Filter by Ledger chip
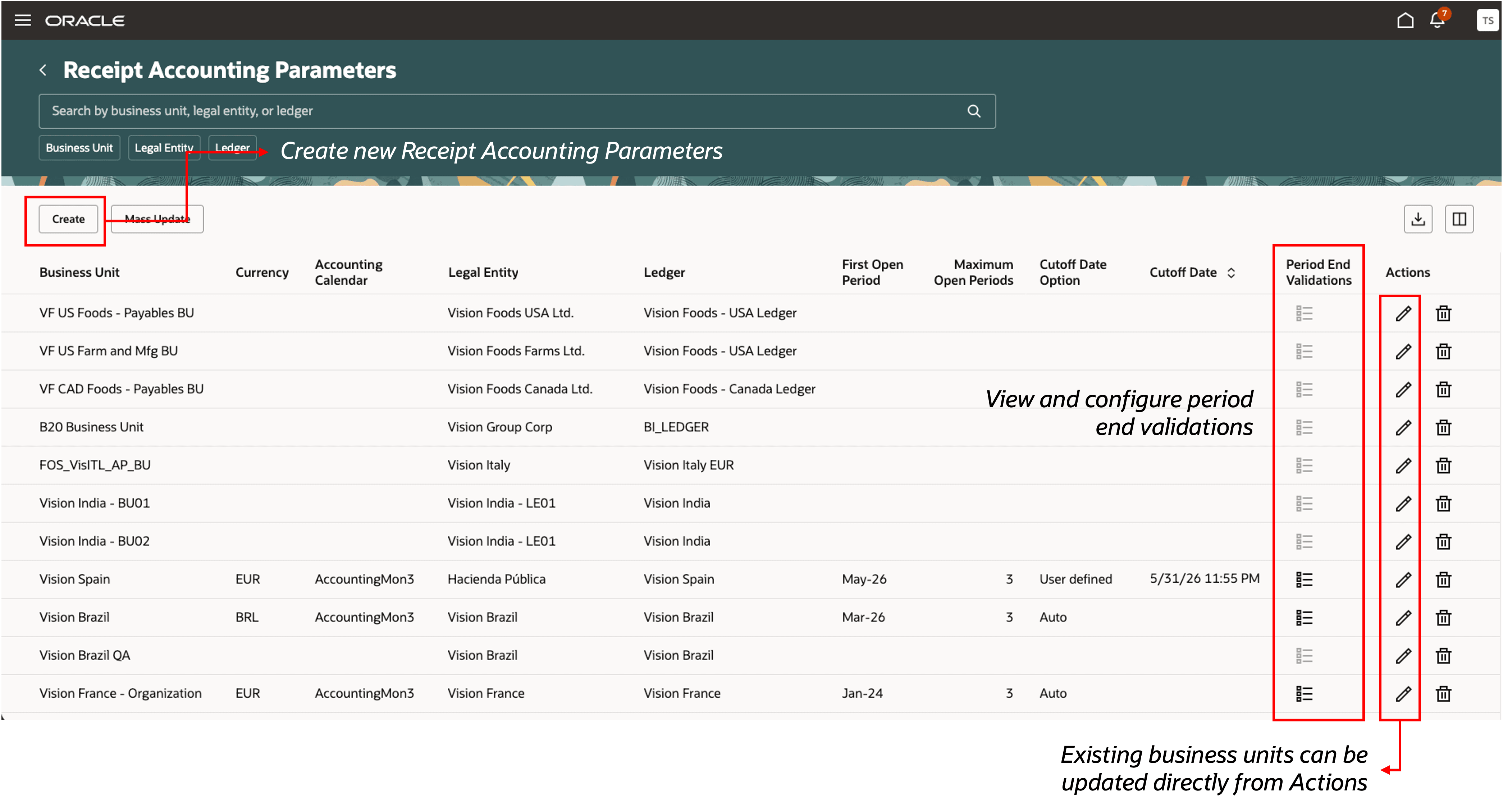This screenshot has width=1503, height=812. coord(232,148)
